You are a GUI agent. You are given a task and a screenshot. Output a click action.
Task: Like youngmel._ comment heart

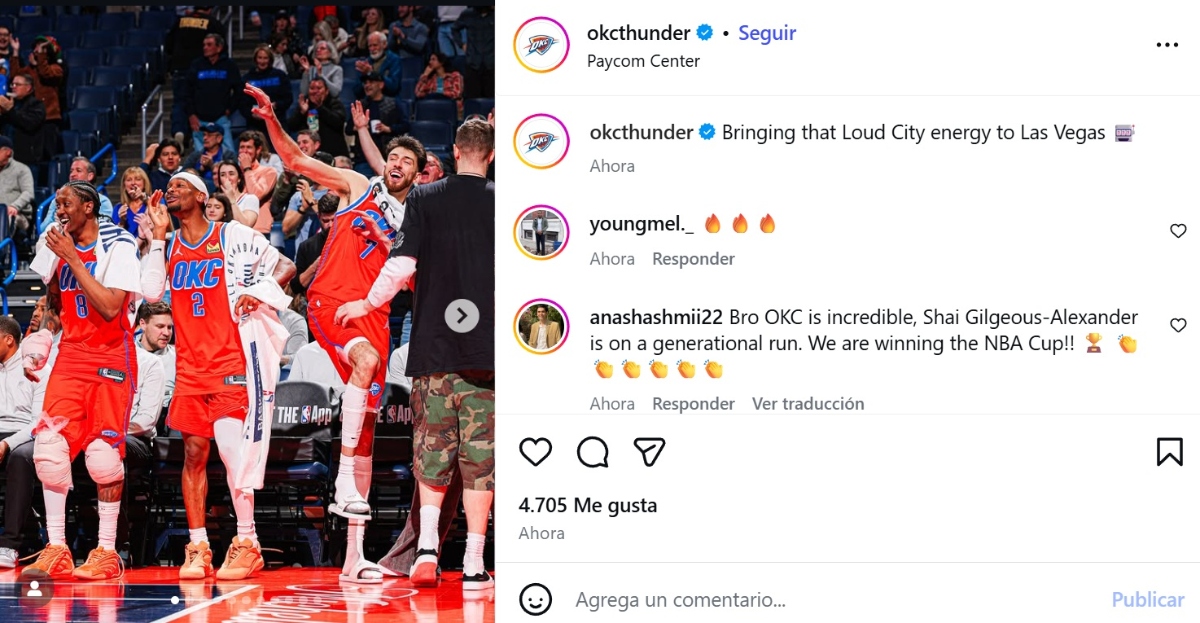tap(1178, 231)
